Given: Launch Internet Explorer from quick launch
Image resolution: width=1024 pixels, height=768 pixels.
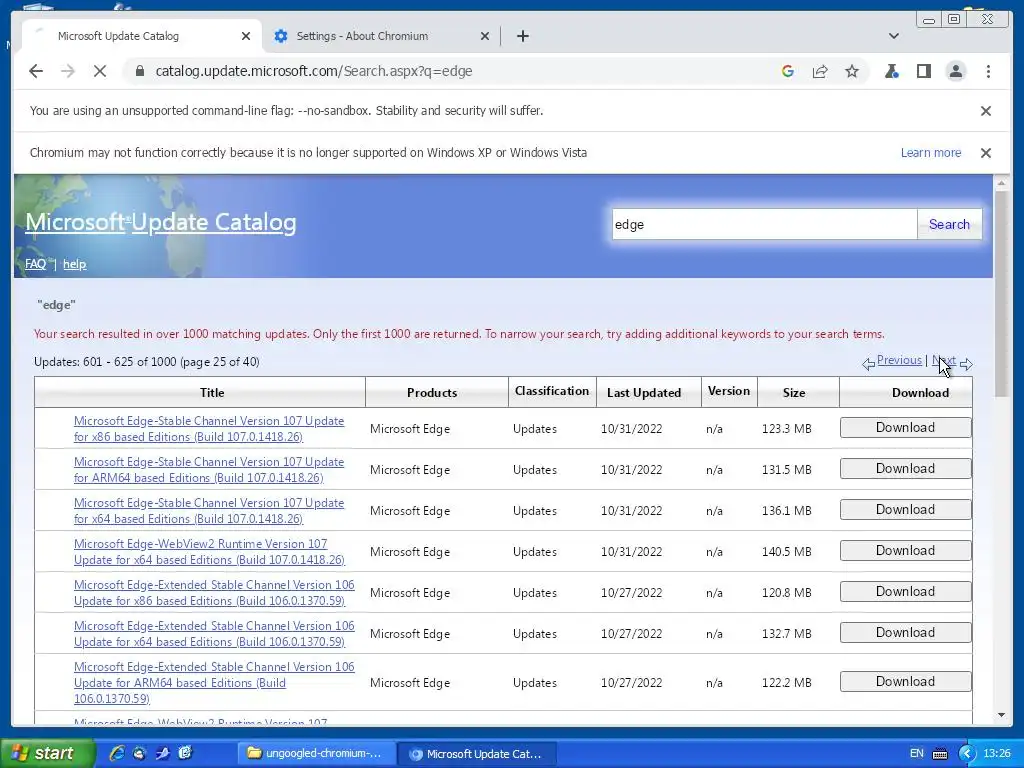Looking at the screenshot, I should tap(117, 754).
